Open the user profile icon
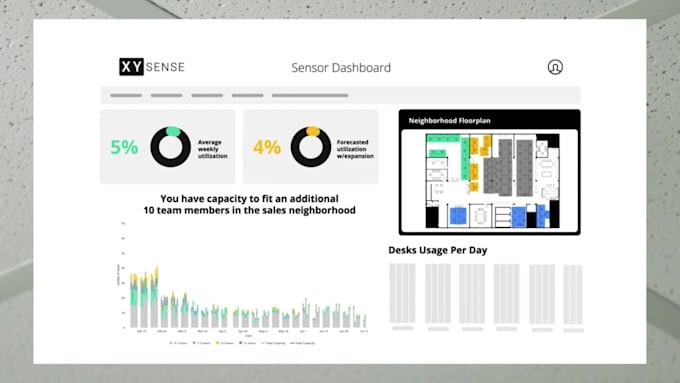The height and width of the screenshot is (383, 680). [555, 67]
